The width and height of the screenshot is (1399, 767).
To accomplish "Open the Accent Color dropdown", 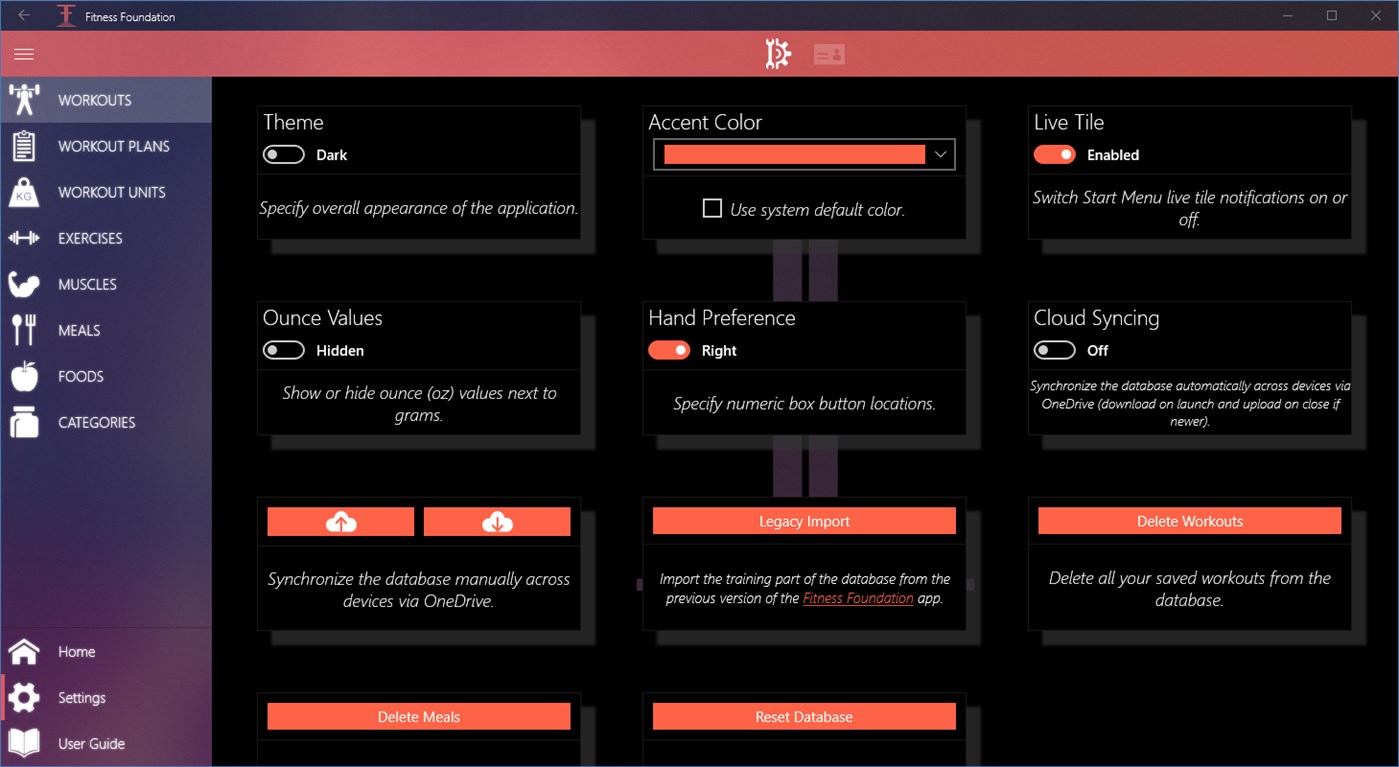I will pyautogui.click(x=938, y=155).
